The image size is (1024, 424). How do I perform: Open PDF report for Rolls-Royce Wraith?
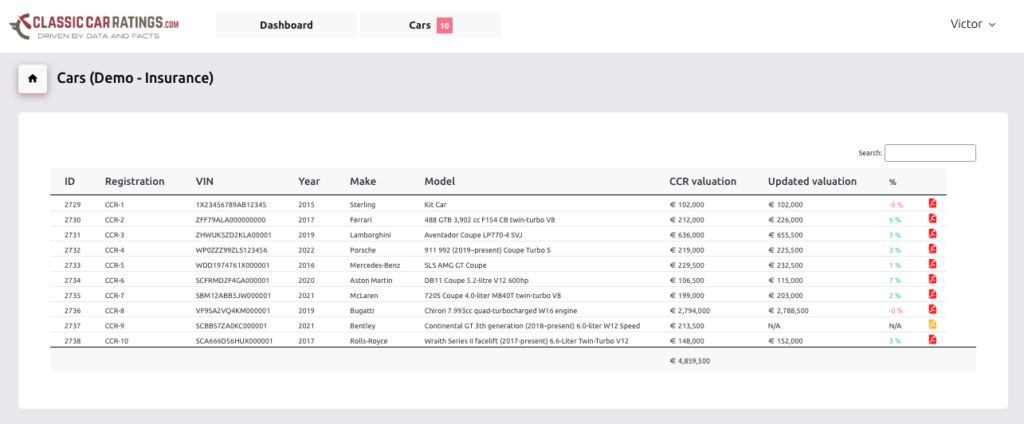933,339
